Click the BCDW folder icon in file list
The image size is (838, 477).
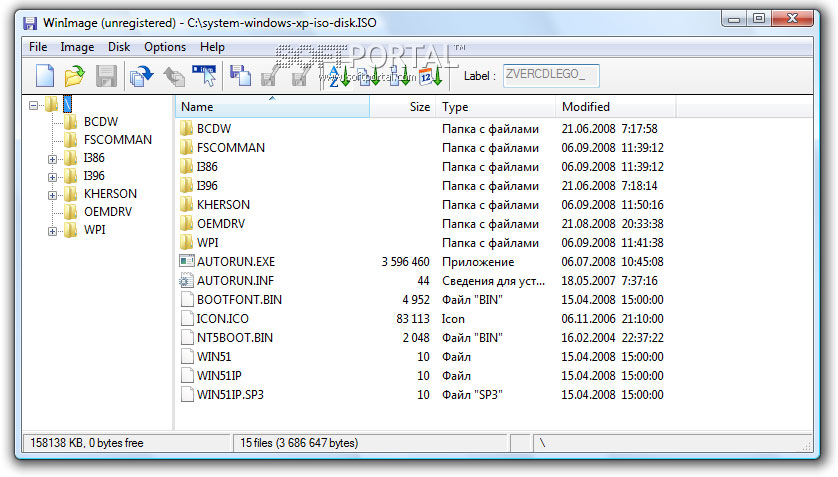click(187, 128)
